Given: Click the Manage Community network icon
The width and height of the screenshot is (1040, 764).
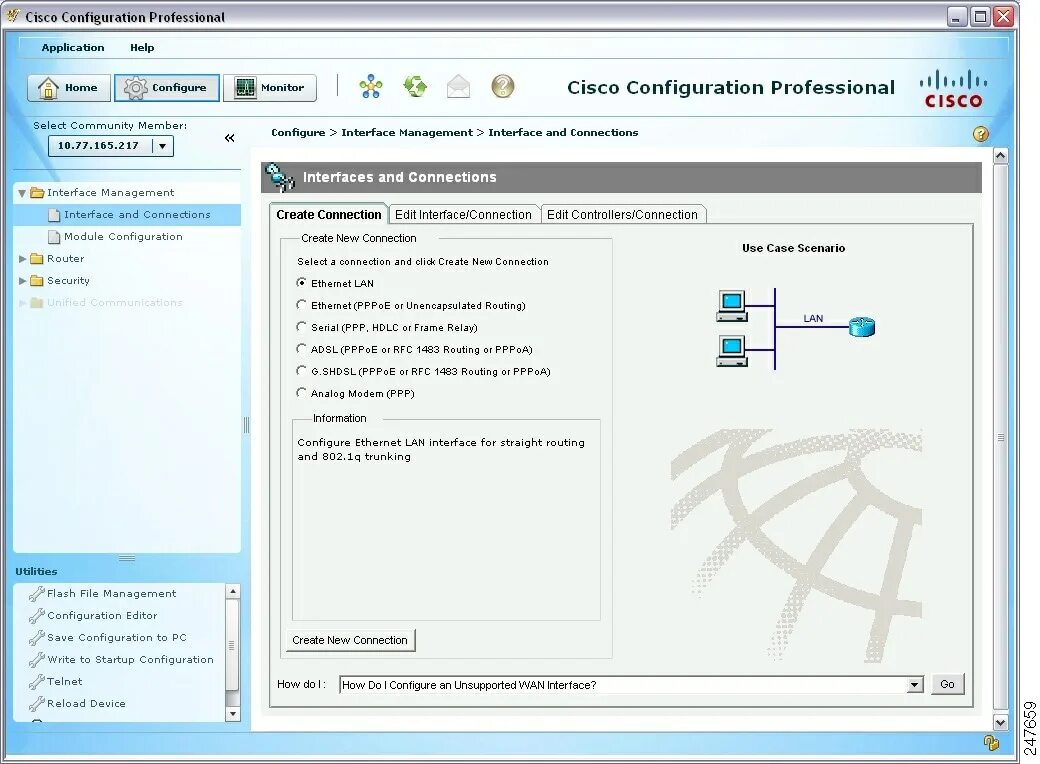Looking at the screenshot, I should coord(371,87).
